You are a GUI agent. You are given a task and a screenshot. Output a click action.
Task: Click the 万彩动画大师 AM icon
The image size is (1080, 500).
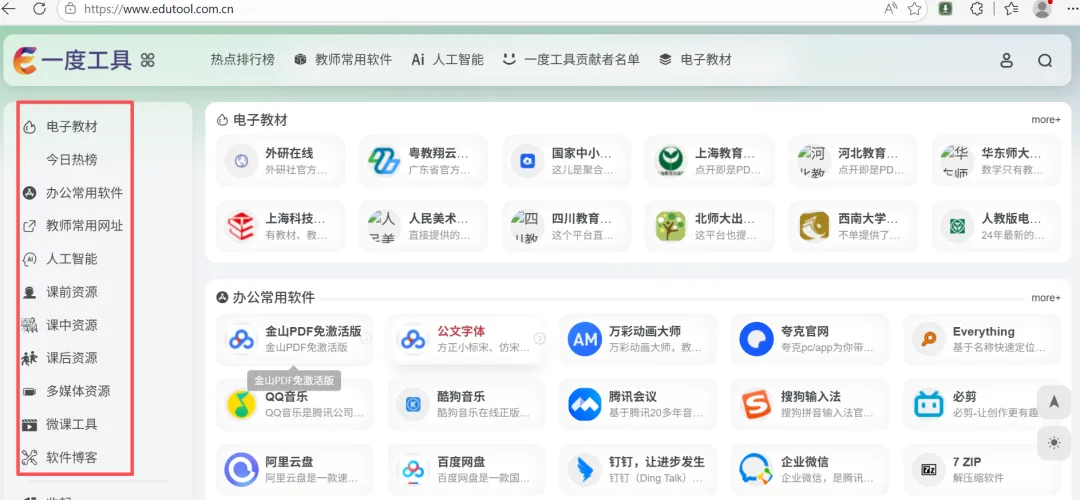[585, 339]
